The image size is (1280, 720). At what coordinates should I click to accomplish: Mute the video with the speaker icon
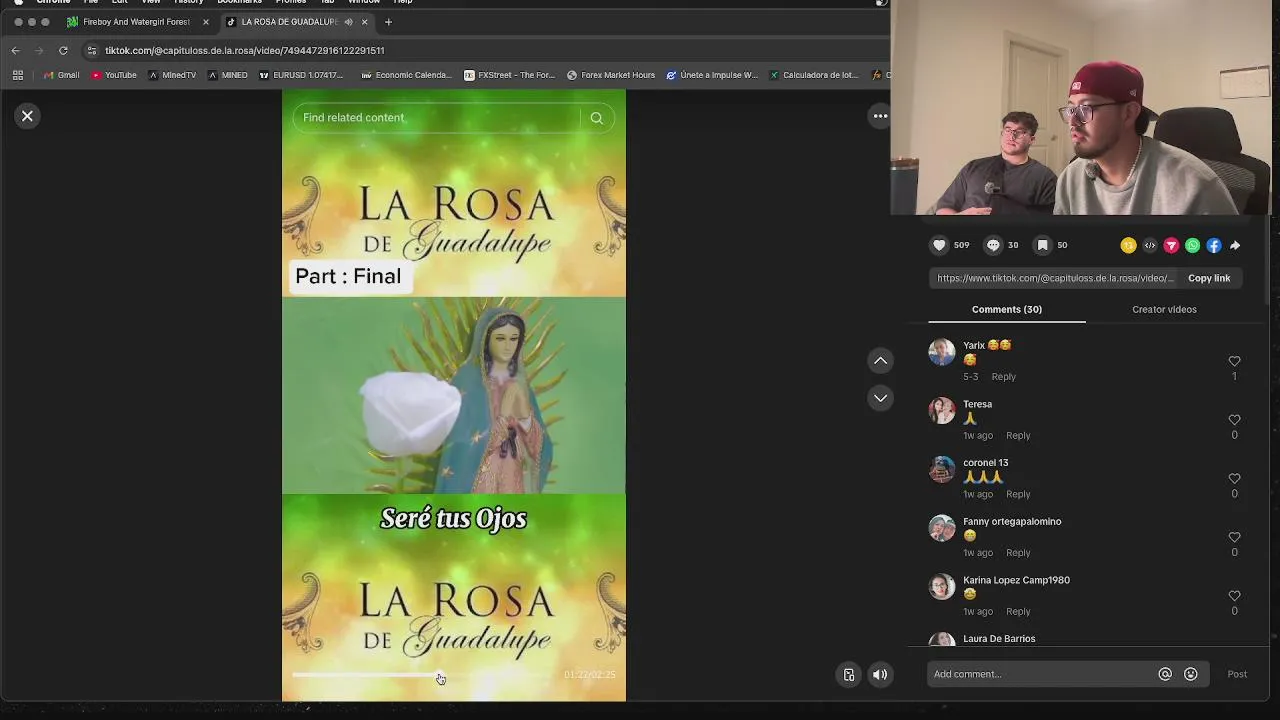[x=880, y=675]
